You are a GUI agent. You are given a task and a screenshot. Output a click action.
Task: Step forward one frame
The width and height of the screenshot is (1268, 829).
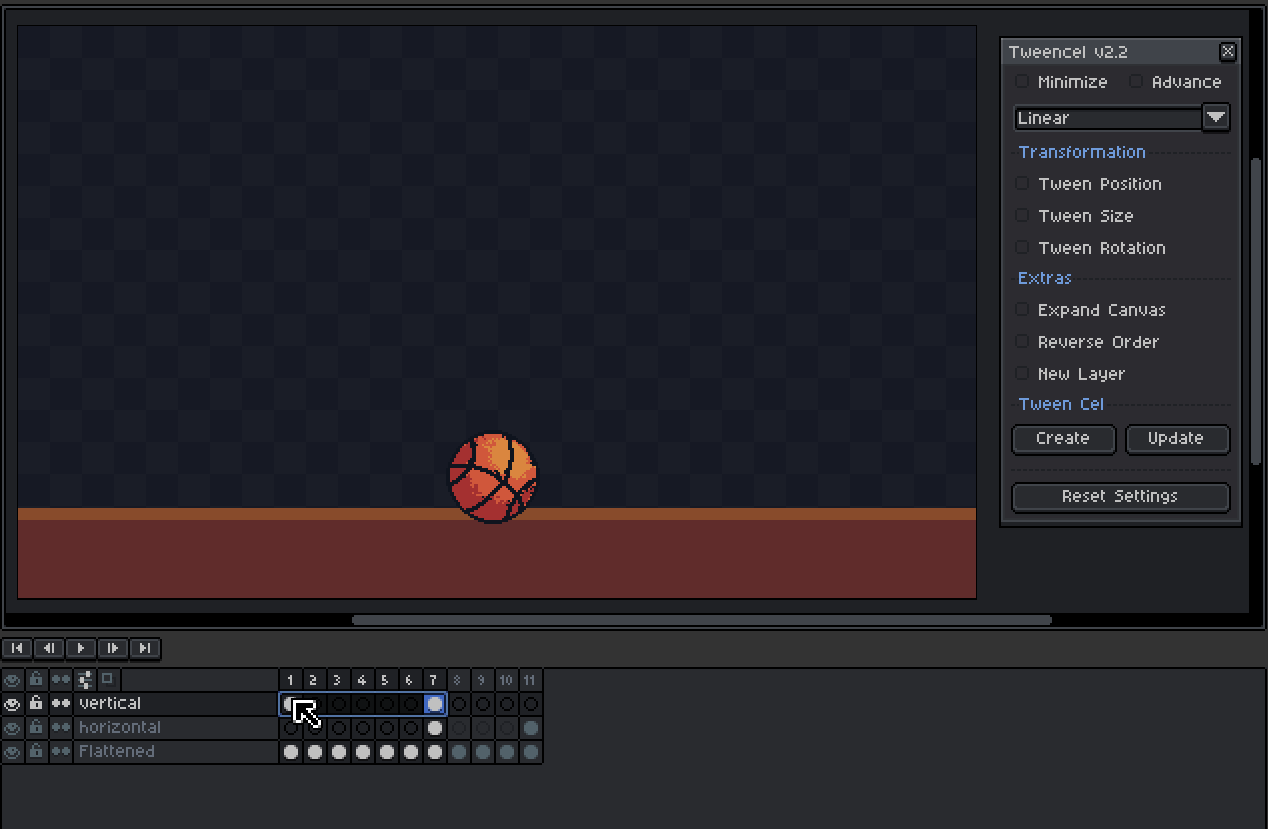pos(112,648)
